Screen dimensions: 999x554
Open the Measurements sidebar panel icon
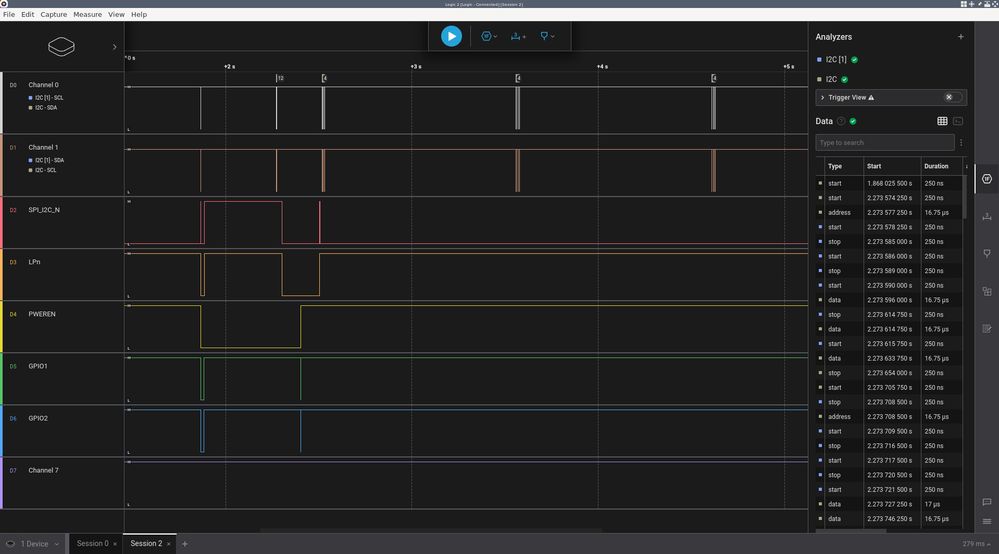tap(986, 217)
